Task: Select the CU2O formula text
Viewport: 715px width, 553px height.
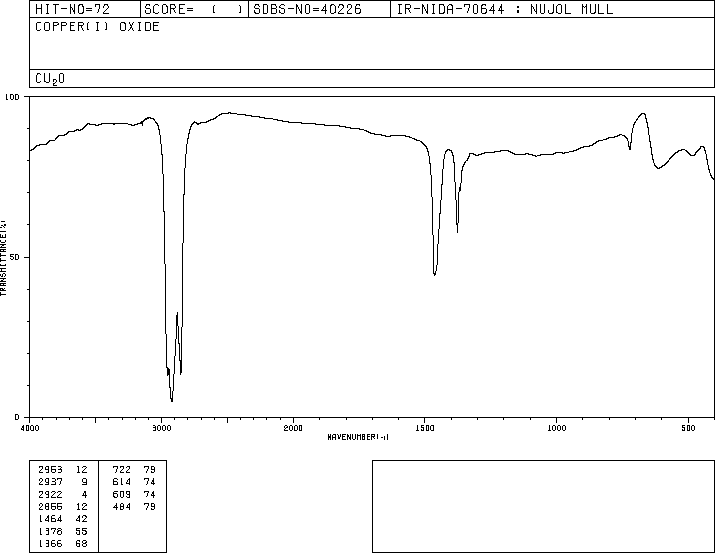Action: (x=50, y=79)
